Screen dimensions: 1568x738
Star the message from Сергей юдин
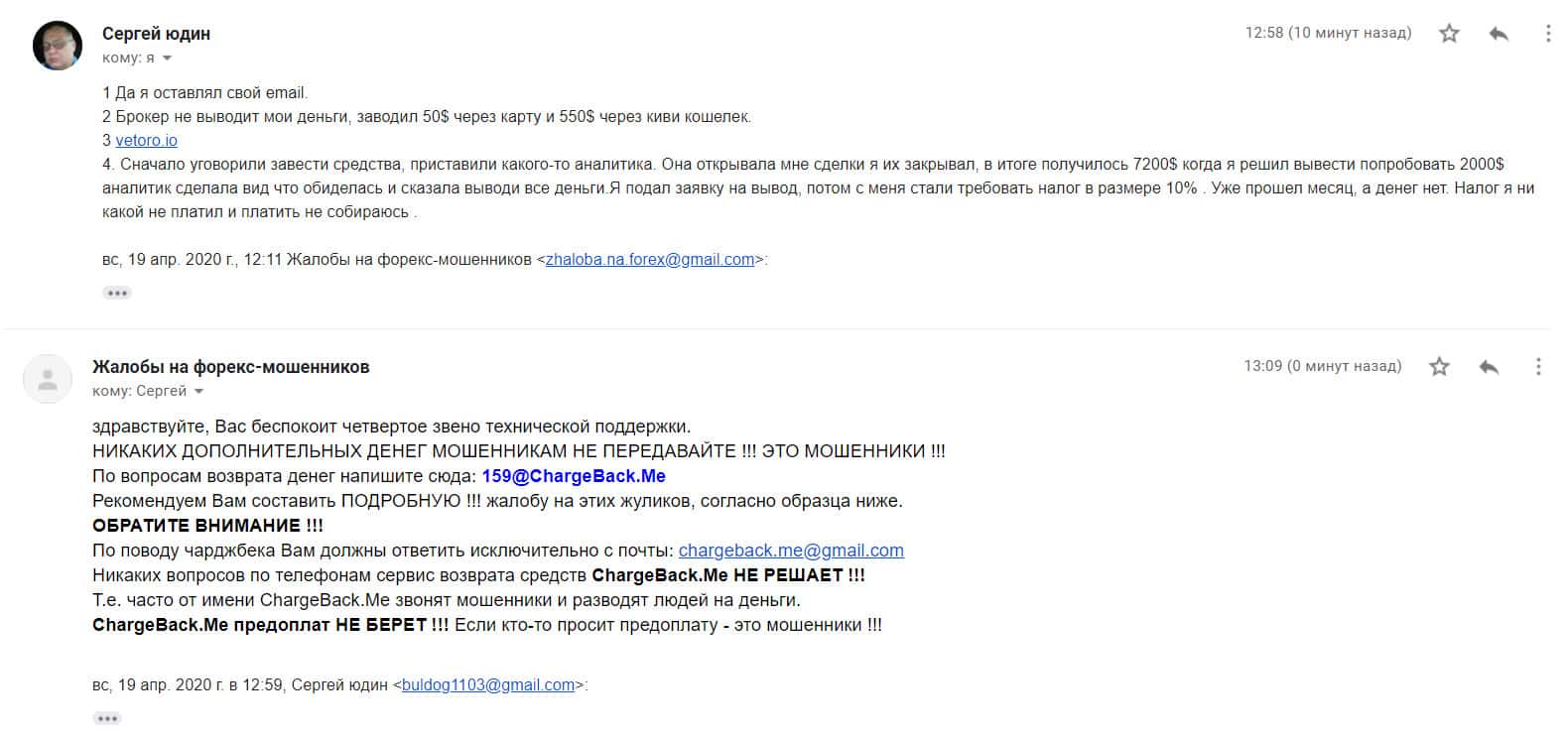point(1449,34)
